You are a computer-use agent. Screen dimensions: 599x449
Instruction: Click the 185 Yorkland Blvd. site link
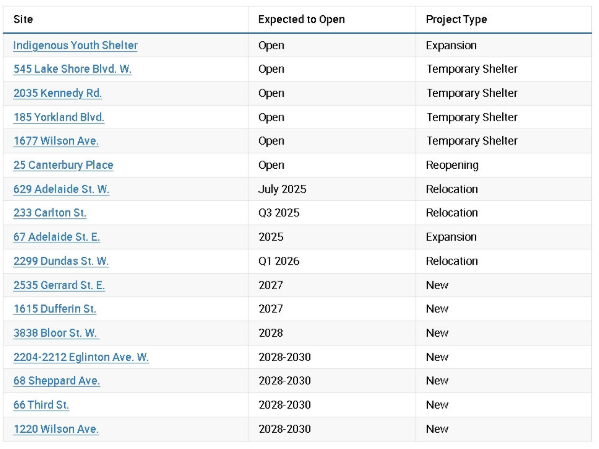pos(59,117)
